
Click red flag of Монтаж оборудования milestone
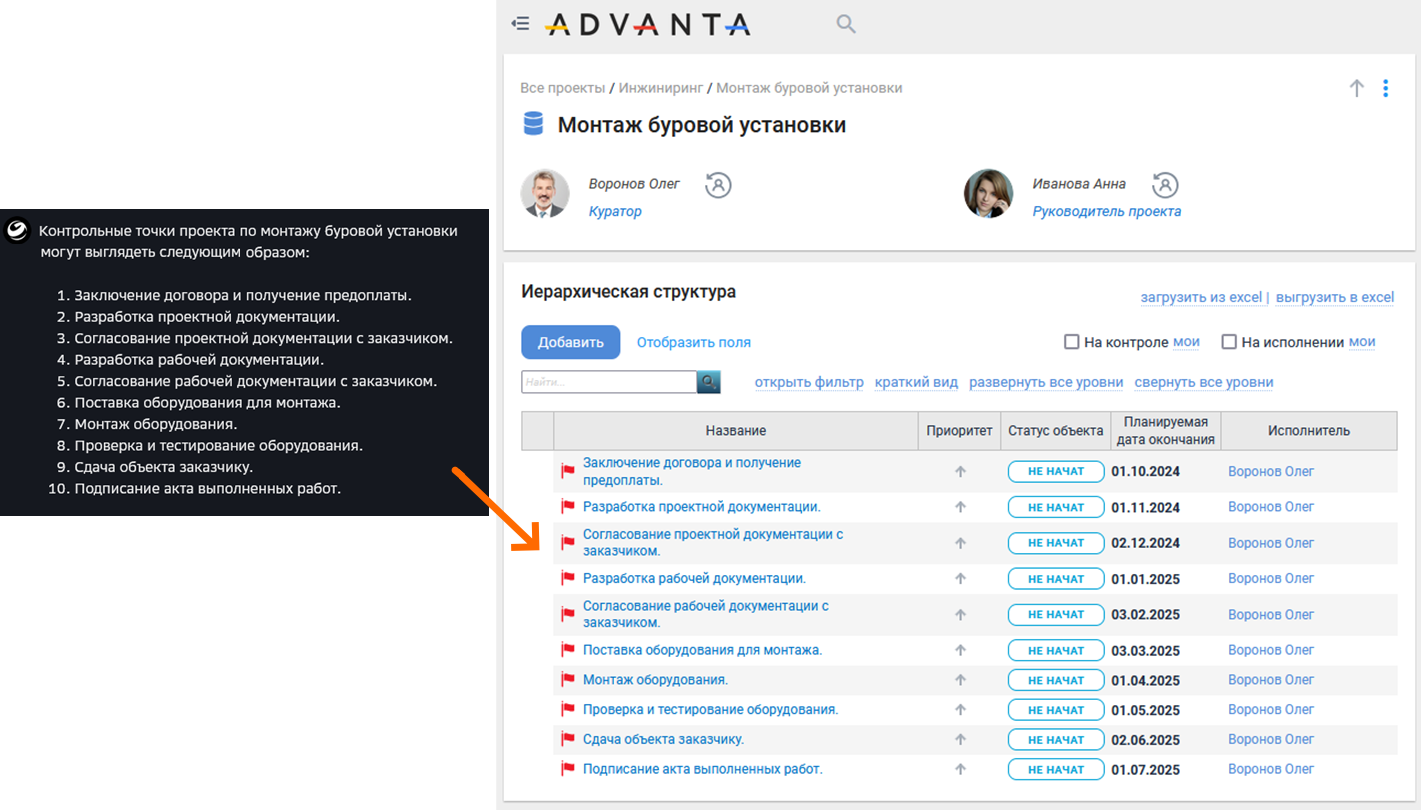(x=568, y=680)
